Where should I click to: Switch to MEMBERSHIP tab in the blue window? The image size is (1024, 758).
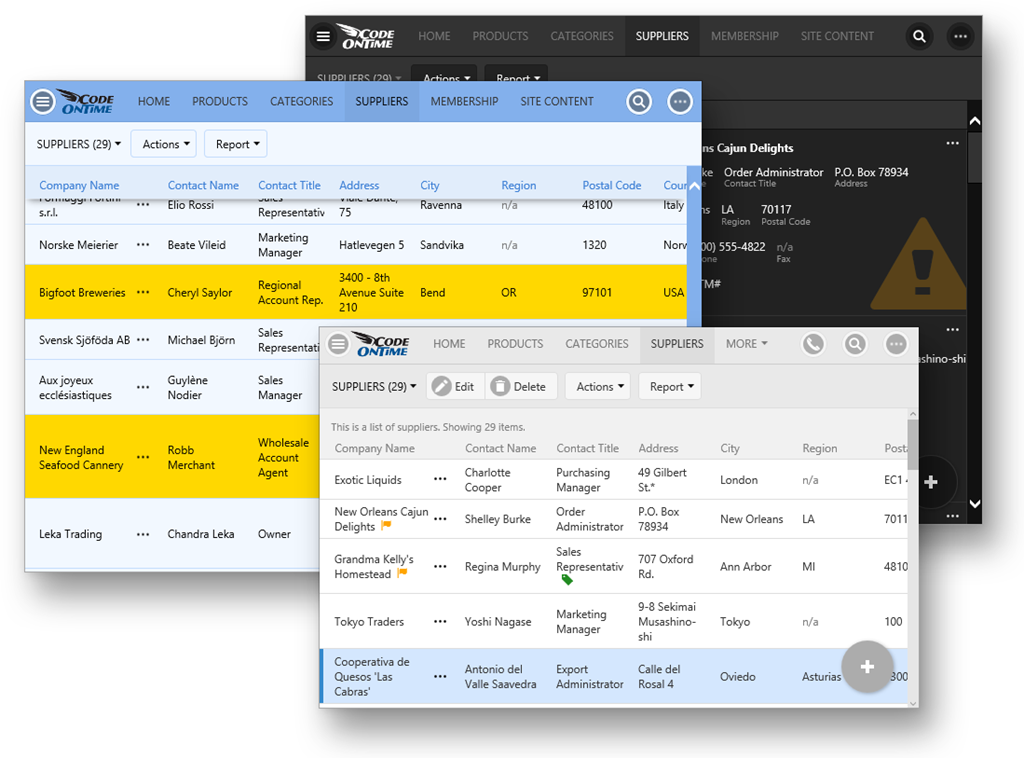click(x=464, y=101)
